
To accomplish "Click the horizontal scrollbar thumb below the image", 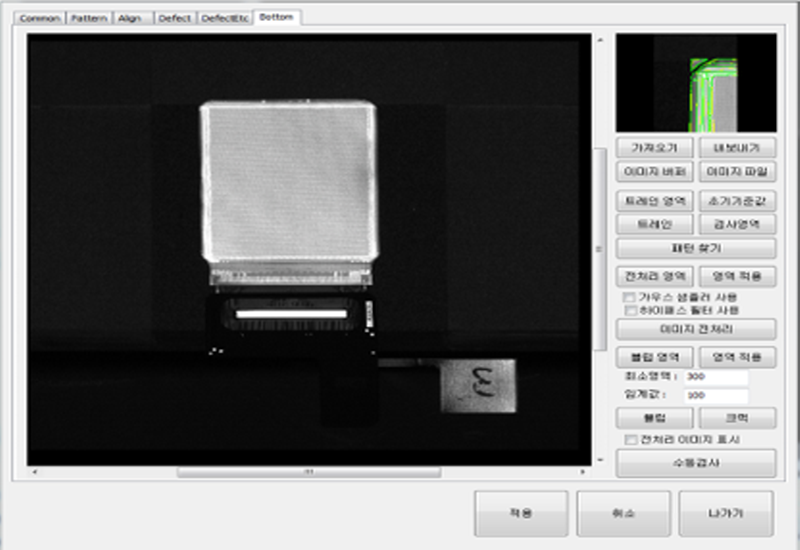I will (309, 471).
